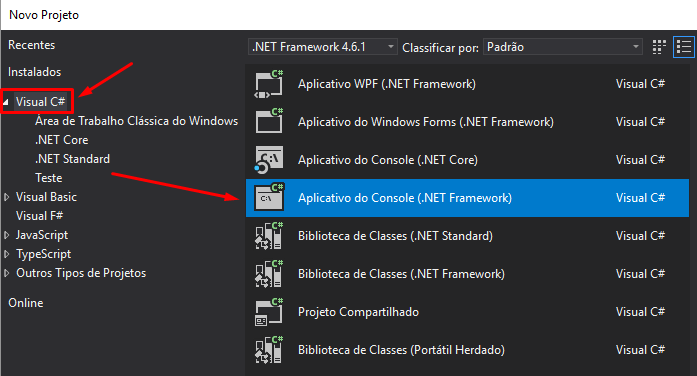Open the Recentes section

pyautogui.click(x=32, y=45)
